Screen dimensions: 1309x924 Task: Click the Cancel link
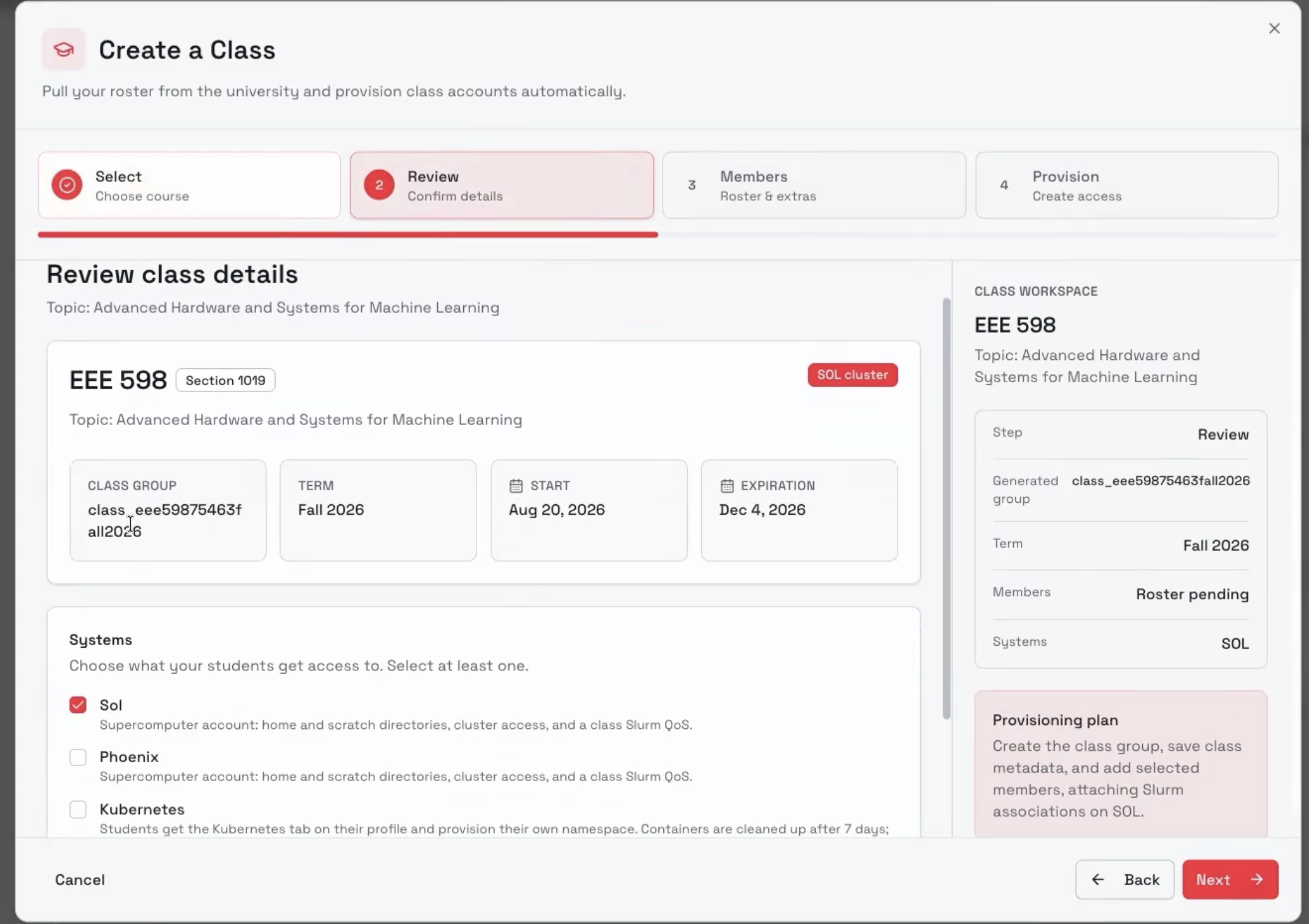[80, 879]
